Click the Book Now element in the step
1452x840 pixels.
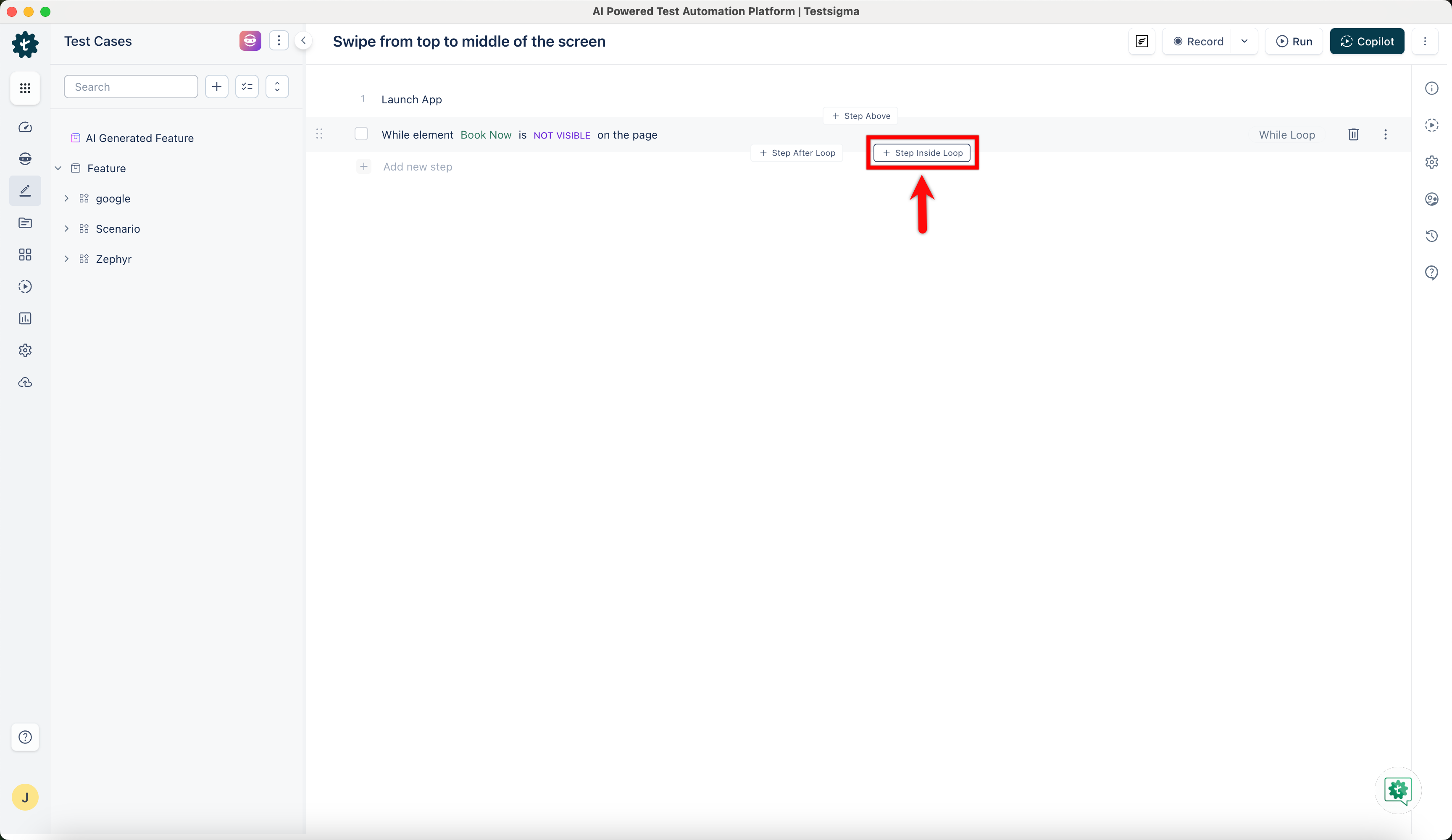click(x=486, y=135)
